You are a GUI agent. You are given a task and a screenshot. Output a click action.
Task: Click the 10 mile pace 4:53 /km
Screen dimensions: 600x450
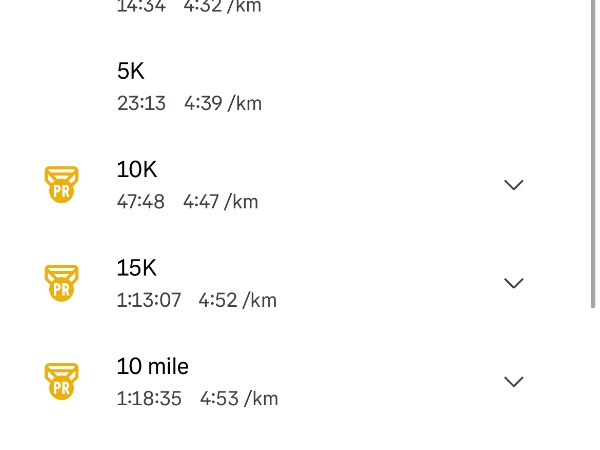pyautogui.click(x=238, y=398)
